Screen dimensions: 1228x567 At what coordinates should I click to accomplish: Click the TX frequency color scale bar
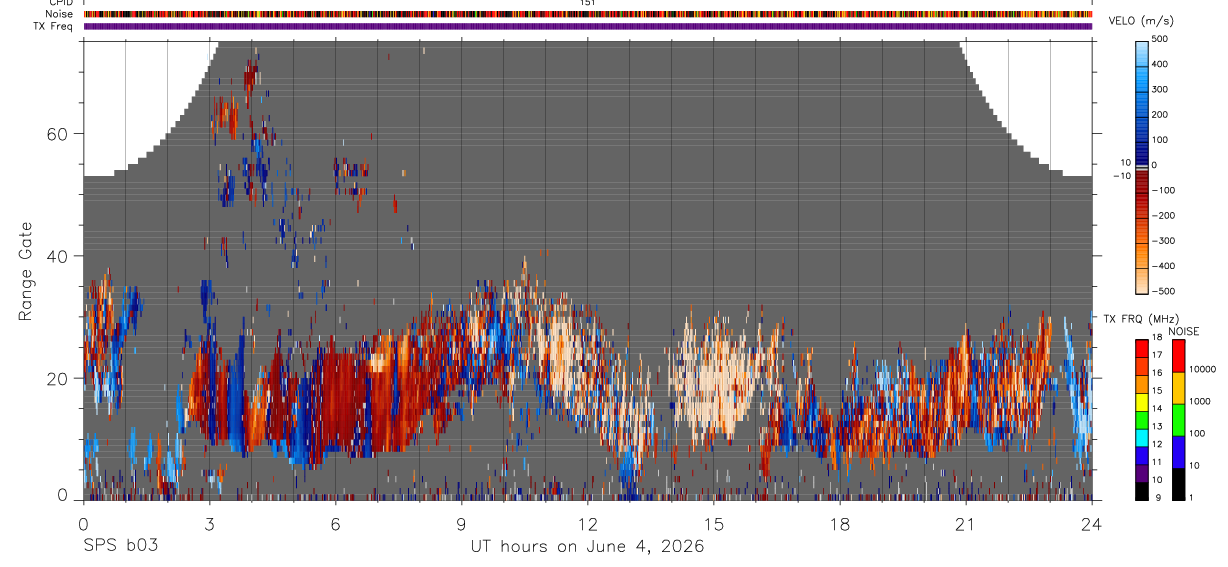[x=1142, y=420]
